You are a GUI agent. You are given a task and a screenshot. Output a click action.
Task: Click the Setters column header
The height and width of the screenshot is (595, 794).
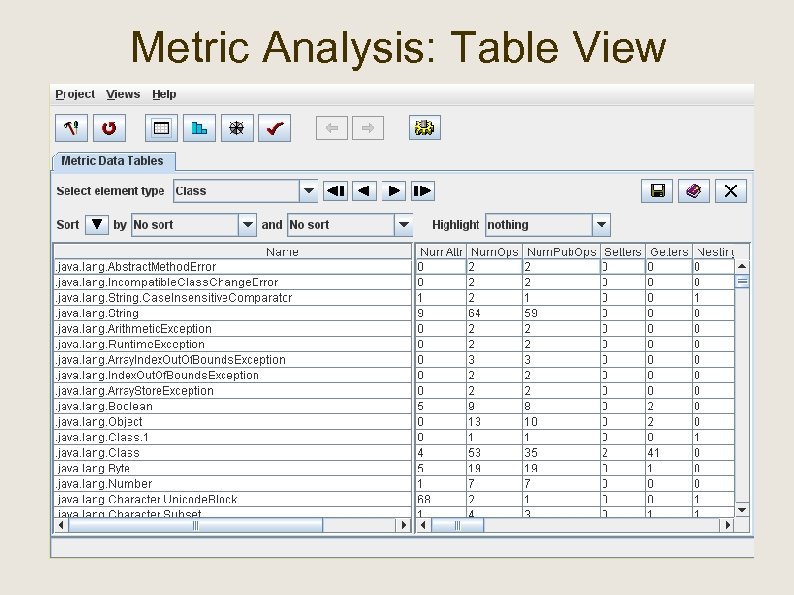coord(623,252)
